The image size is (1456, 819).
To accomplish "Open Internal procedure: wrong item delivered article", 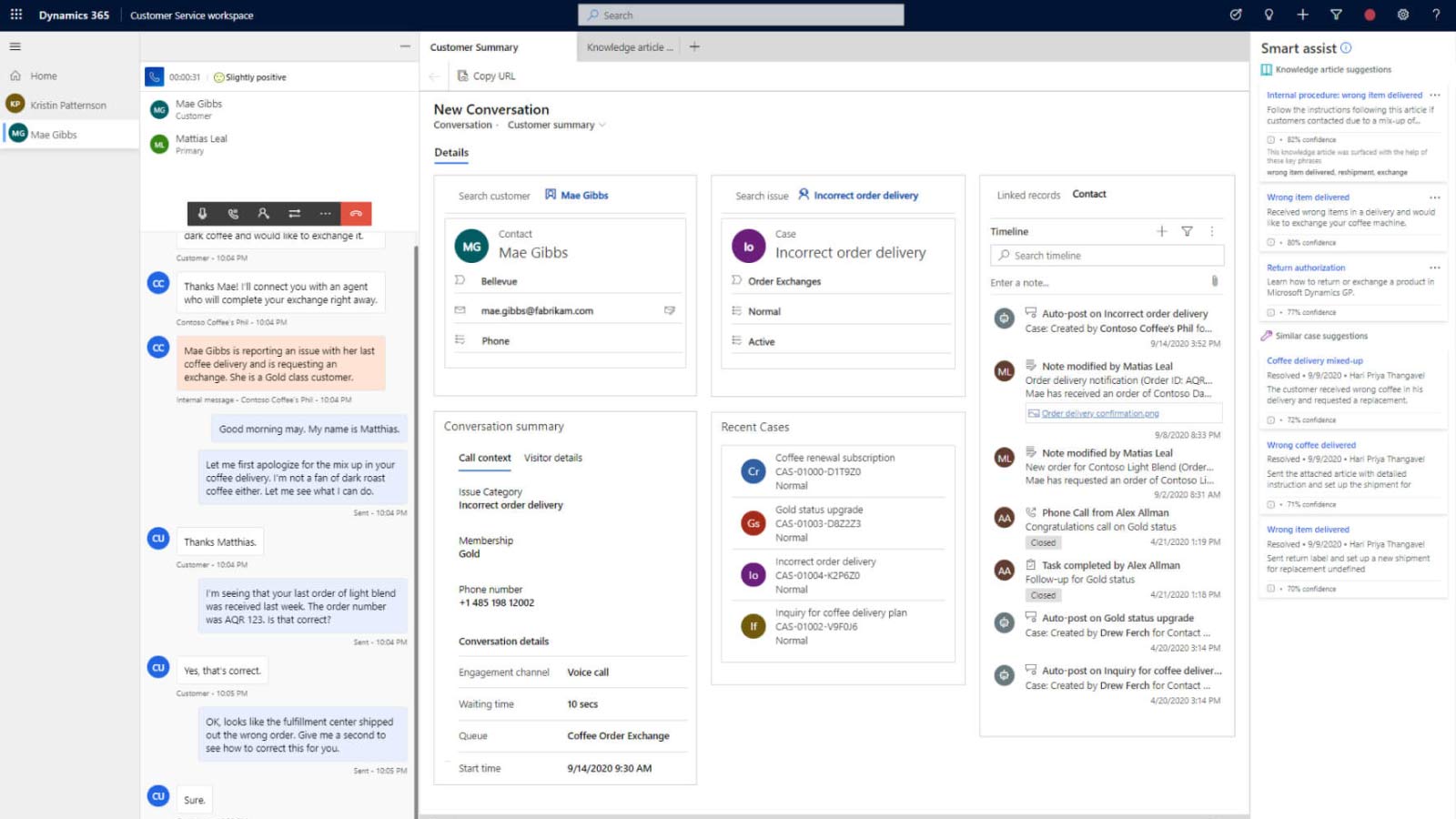I will 1344,95.
